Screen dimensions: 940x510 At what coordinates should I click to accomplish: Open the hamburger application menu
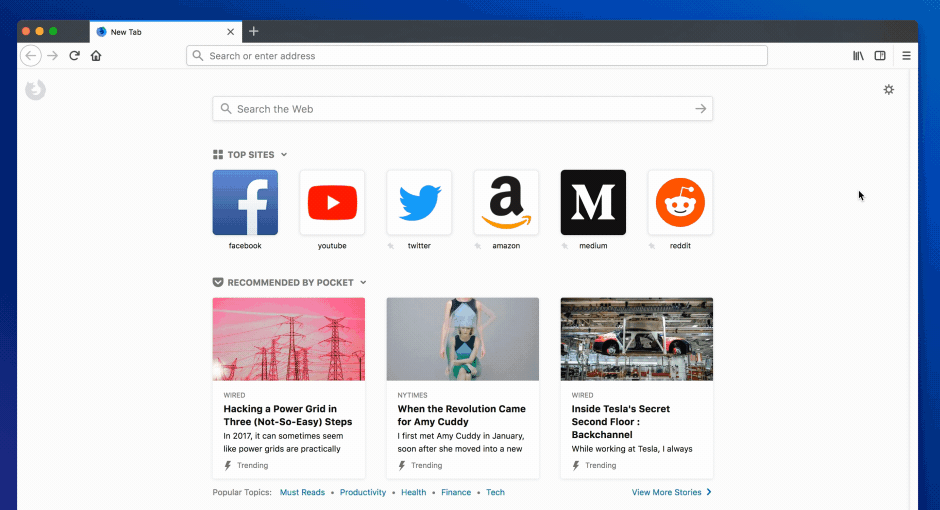(906, 56)
